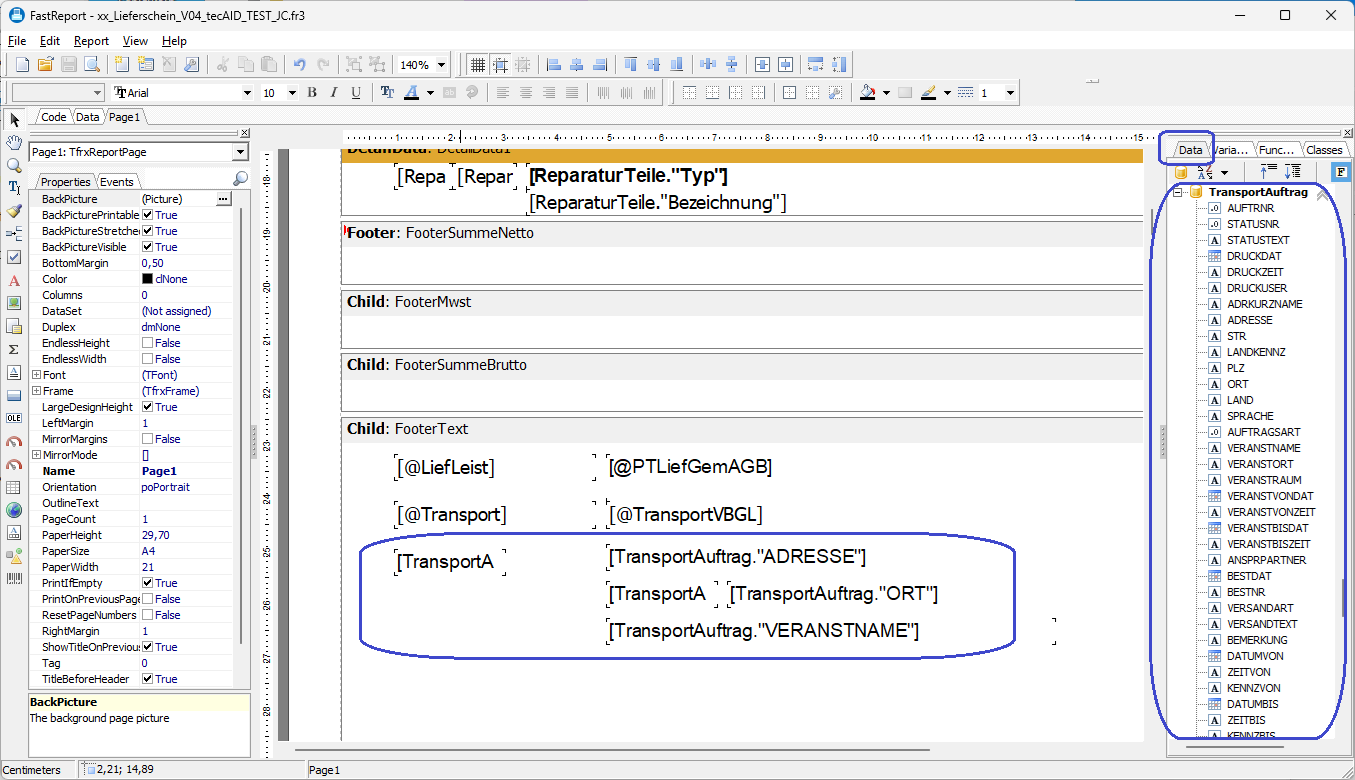This screenshot has height=780, width=1355.
Task: Enable the ResetPageNumbers checkbox
Action: pos(147,615)
